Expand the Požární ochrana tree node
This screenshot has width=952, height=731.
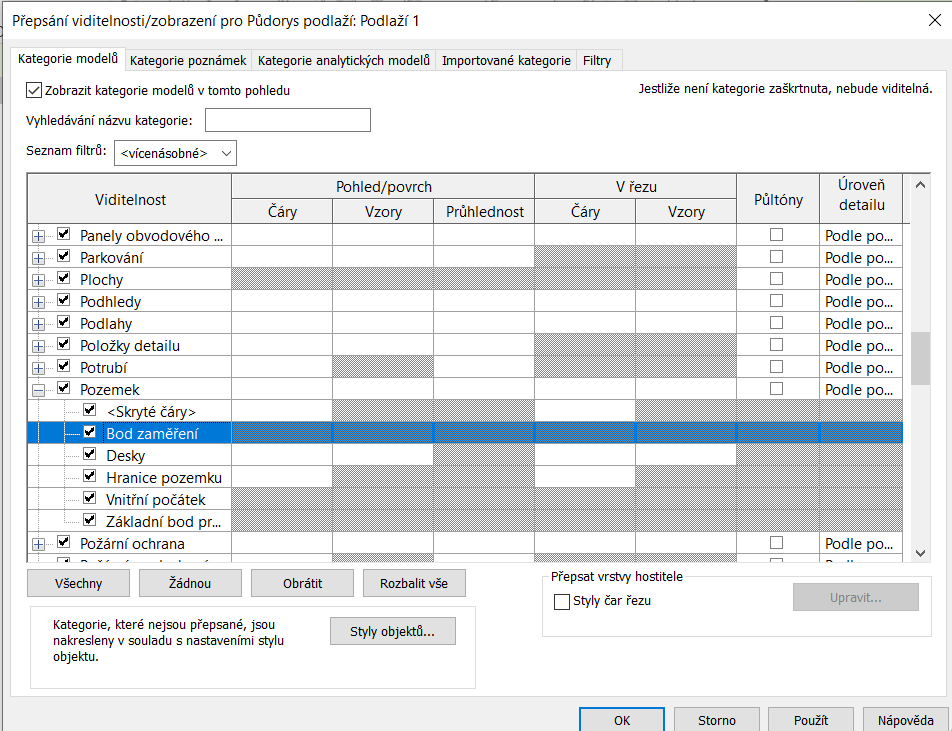point(38,544)
